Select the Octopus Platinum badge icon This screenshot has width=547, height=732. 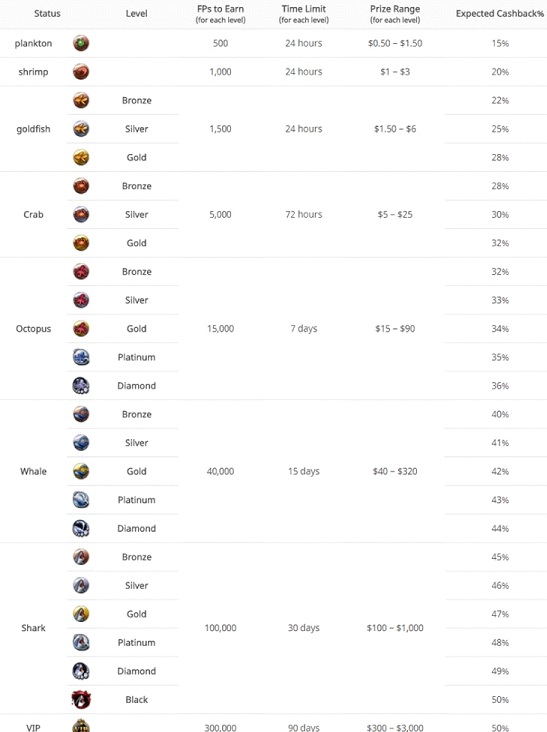(81, 357)
